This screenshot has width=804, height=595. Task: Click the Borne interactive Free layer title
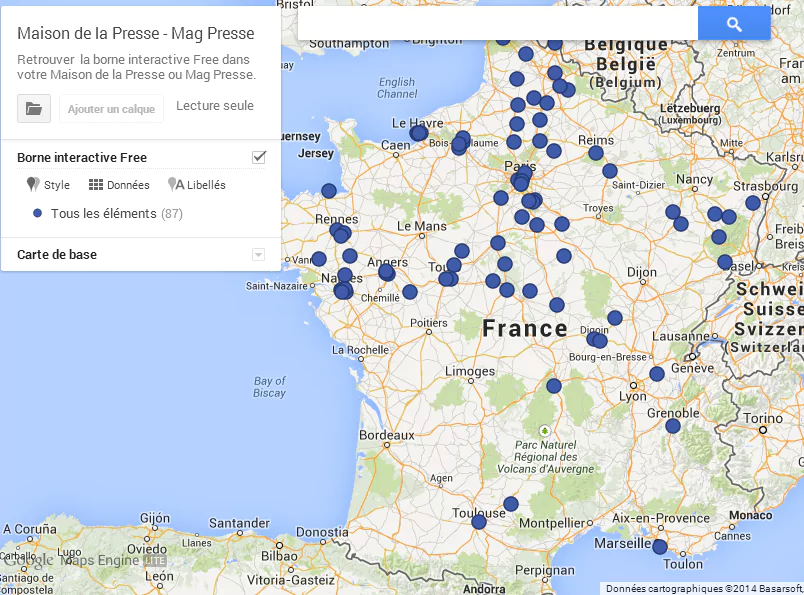coord(82,157)
